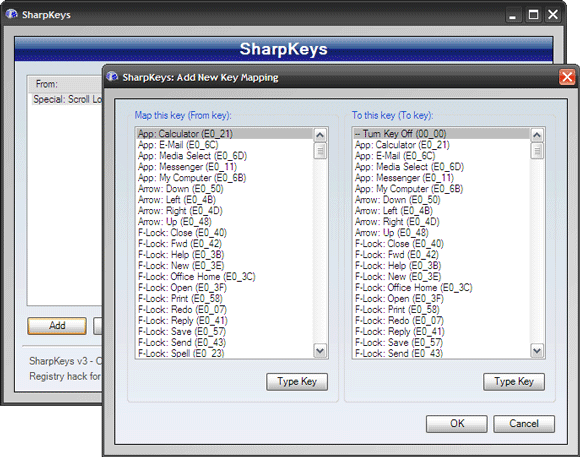Select F-Lock: Print in To list
This screenshot has height=457, width=580.
442,309
